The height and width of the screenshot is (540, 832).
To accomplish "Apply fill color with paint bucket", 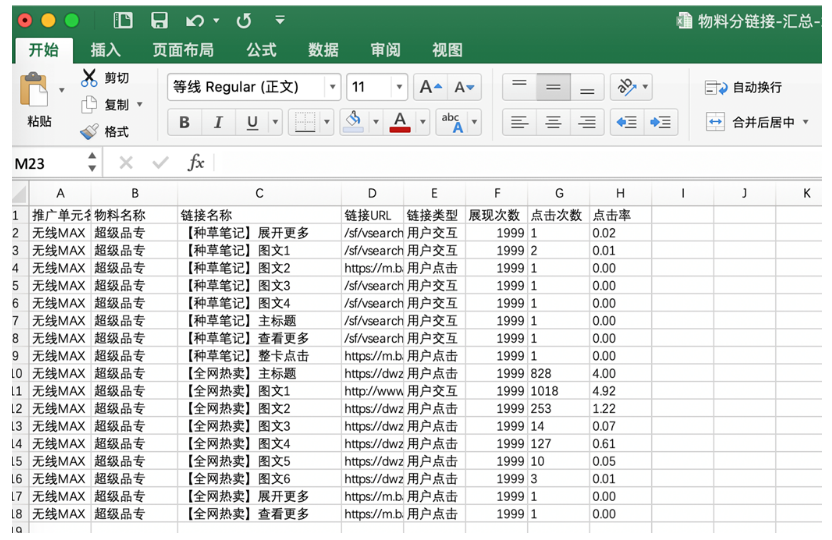I will coord(353,123).
